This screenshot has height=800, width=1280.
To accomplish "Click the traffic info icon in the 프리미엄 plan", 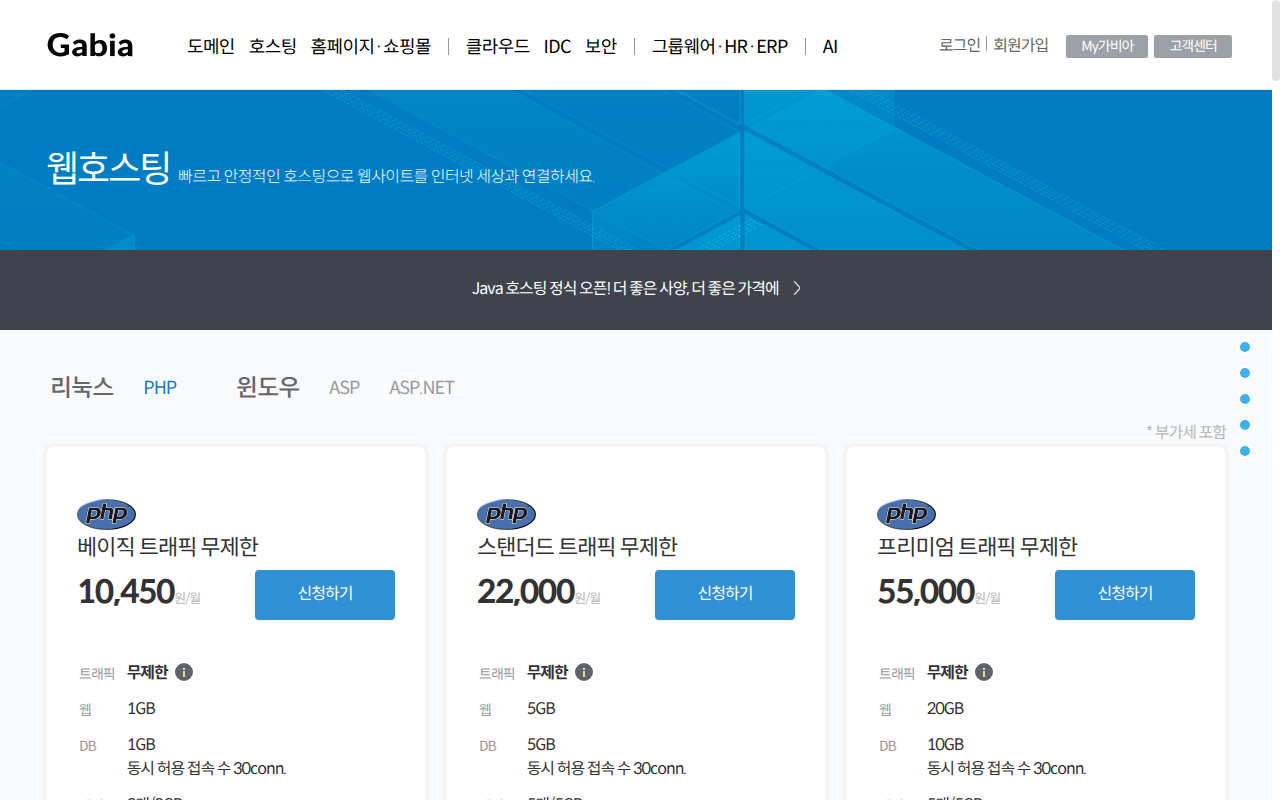I will pyautogui.click(x=984, y=672).
